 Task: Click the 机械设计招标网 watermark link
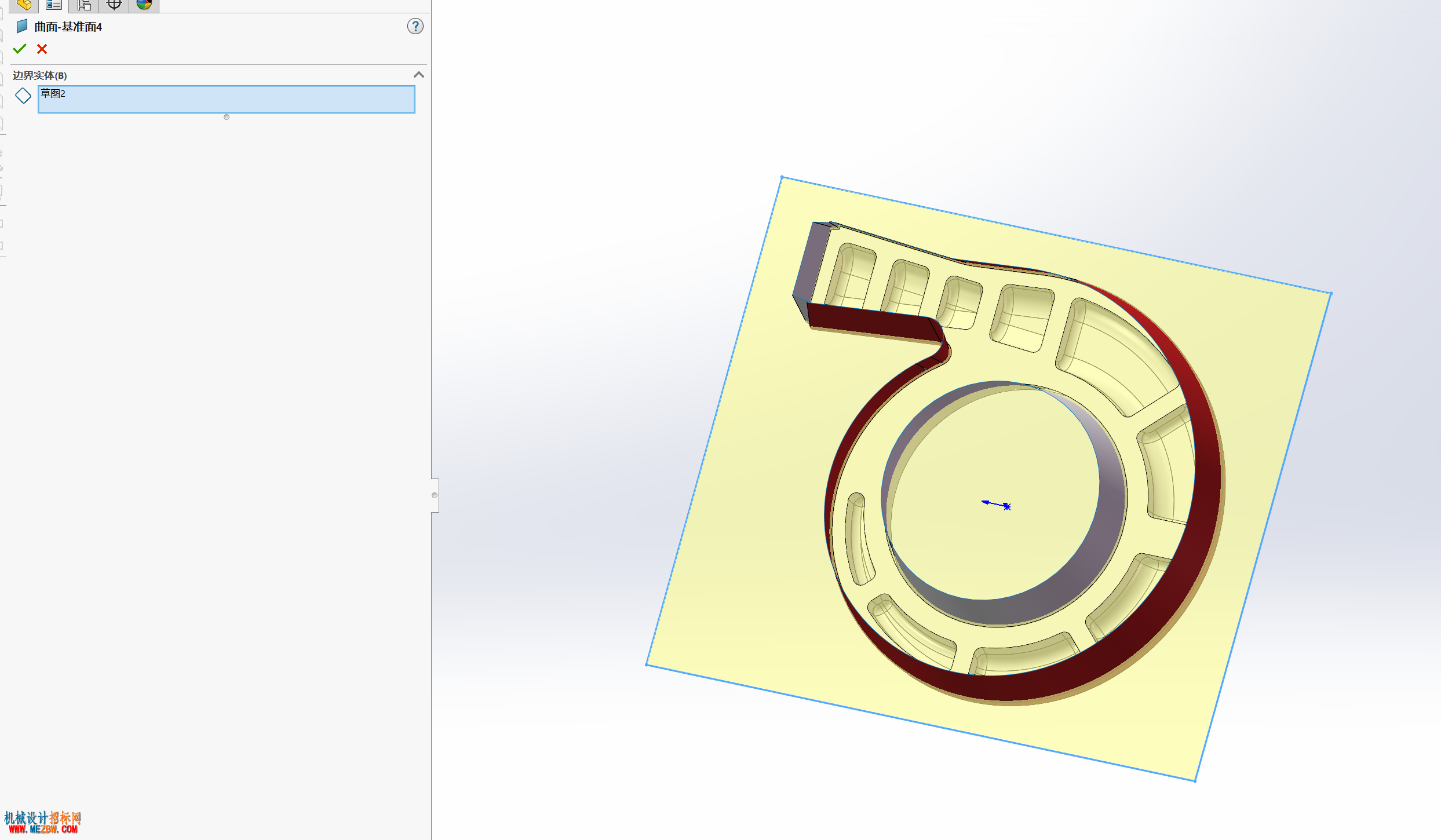43,822
